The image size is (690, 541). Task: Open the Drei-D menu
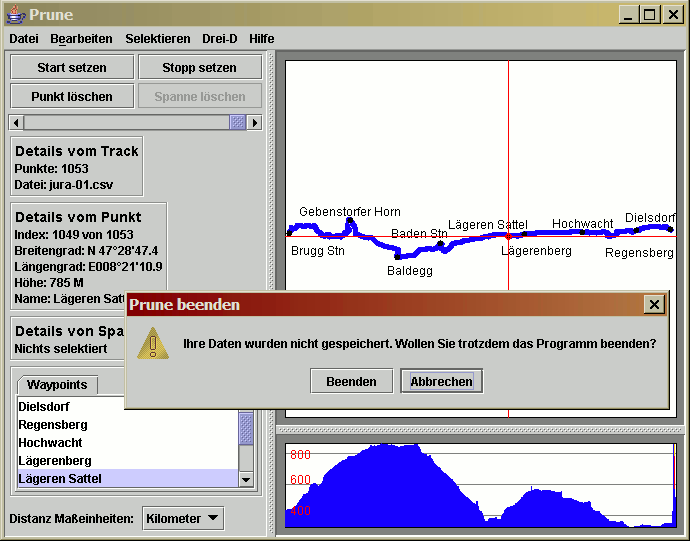point(220,38)
